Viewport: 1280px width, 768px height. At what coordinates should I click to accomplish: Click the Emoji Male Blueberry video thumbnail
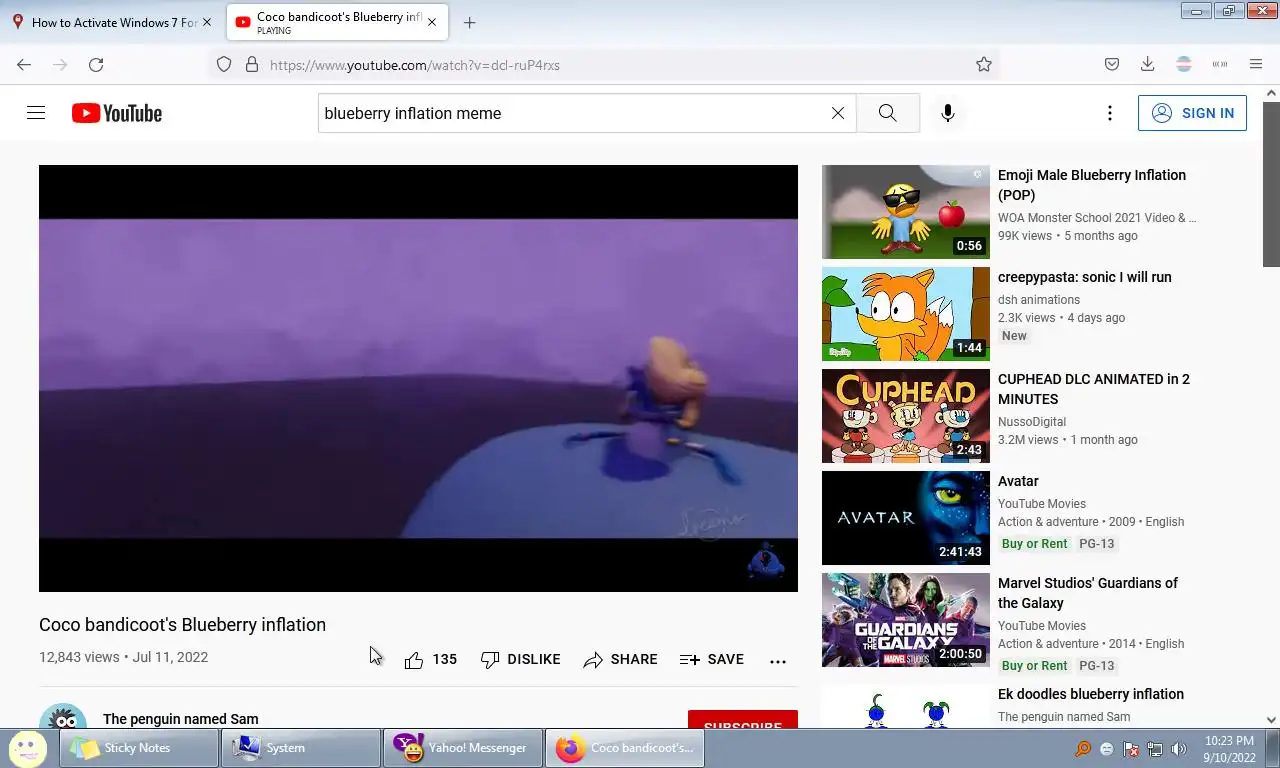[x=906, y=212]
